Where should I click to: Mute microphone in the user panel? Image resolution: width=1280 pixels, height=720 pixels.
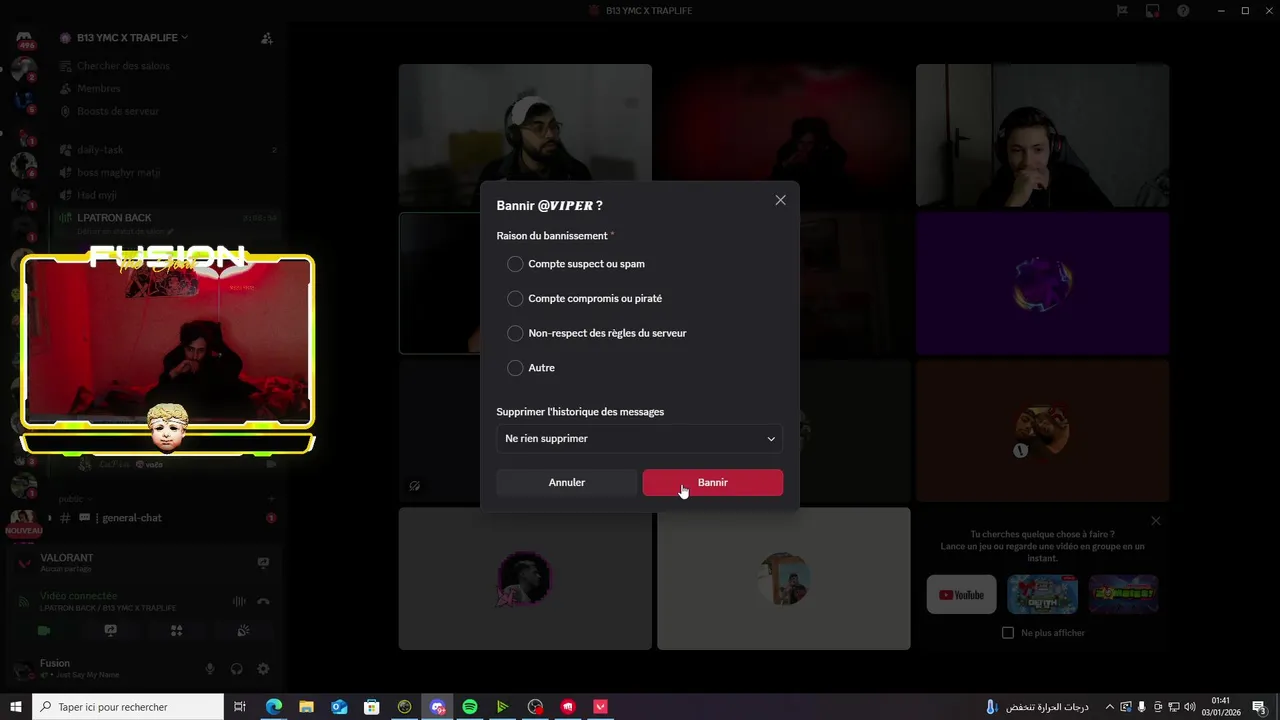pyautogui.click(x=210, y=669)
